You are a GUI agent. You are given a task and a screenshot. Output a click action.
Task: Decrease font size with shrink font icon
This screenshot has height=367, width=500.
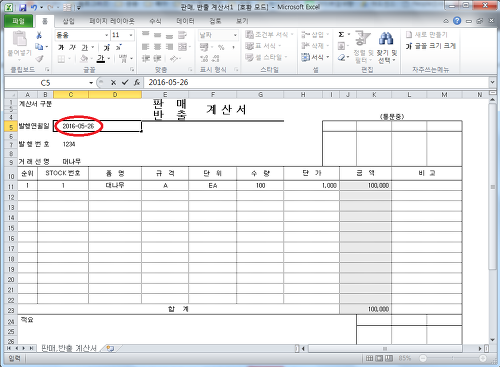(x=118, y=48)
